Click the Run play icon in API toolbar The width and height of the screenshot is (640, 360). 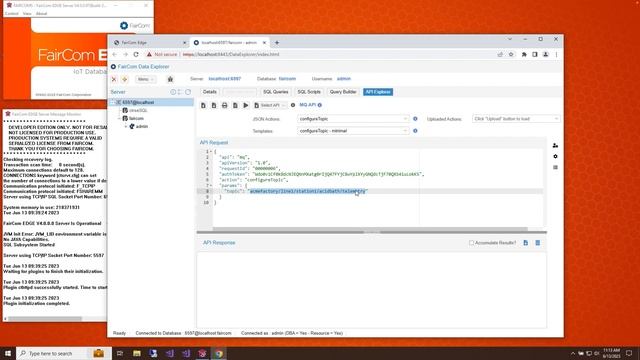point(246,105)
